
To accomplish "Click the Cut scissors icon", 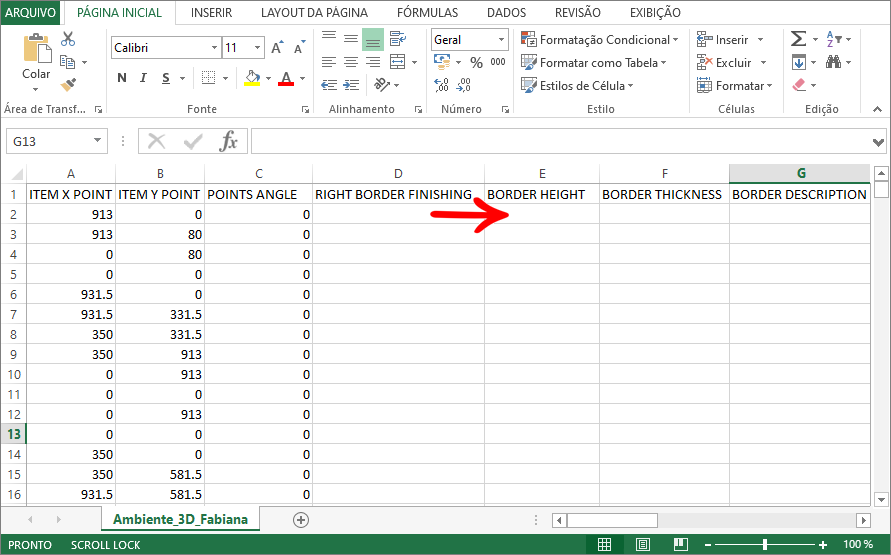I will [68, 39].
